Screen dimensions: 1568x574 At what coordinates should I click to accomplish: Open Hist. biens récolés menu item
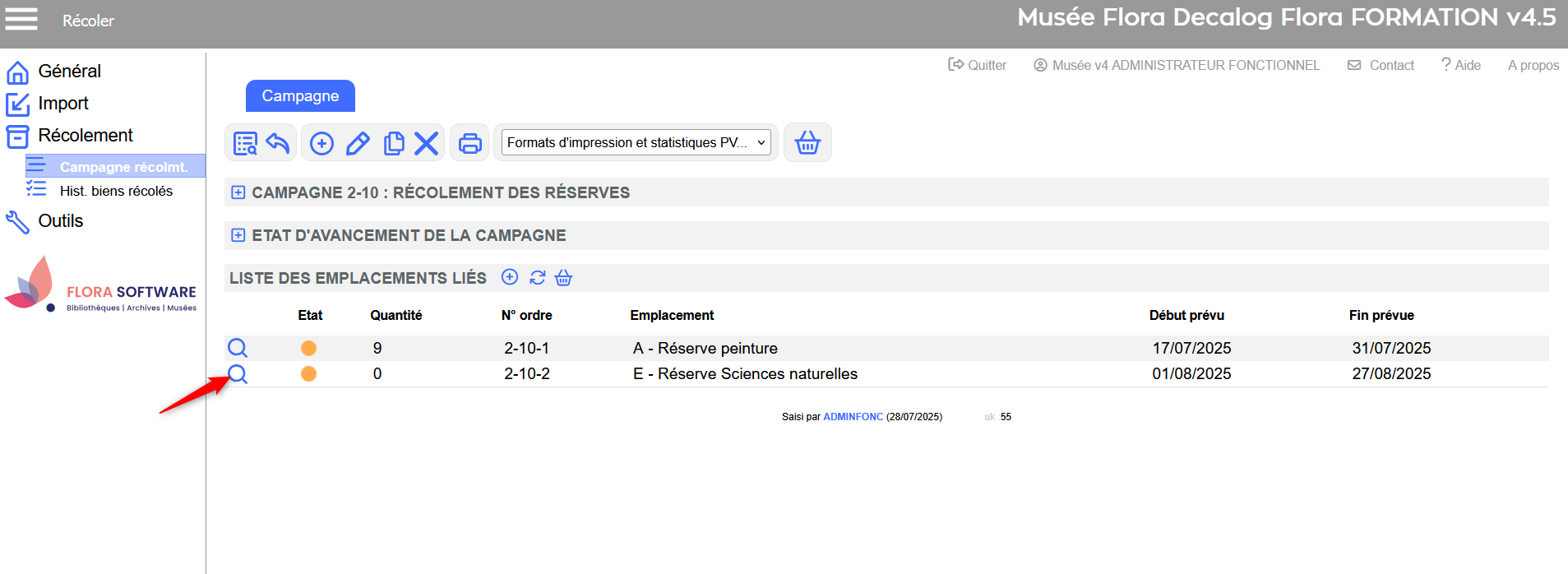[x=116, y=191]
